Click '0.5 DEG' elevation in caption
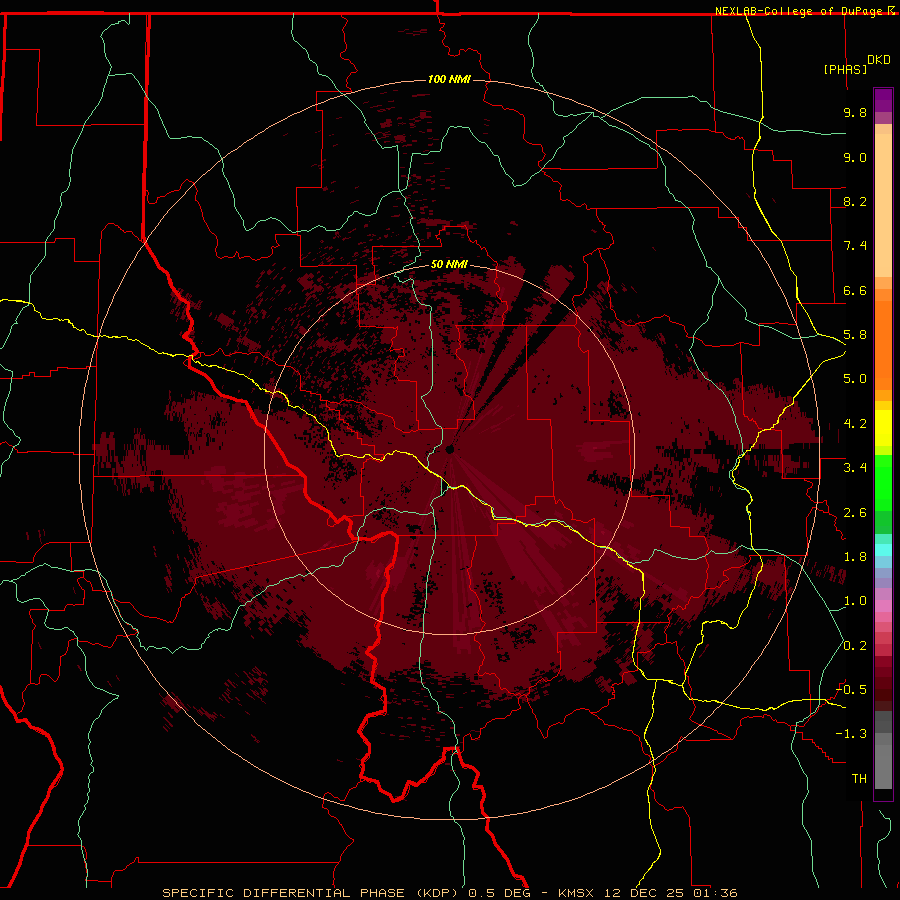 pos(497,893)
